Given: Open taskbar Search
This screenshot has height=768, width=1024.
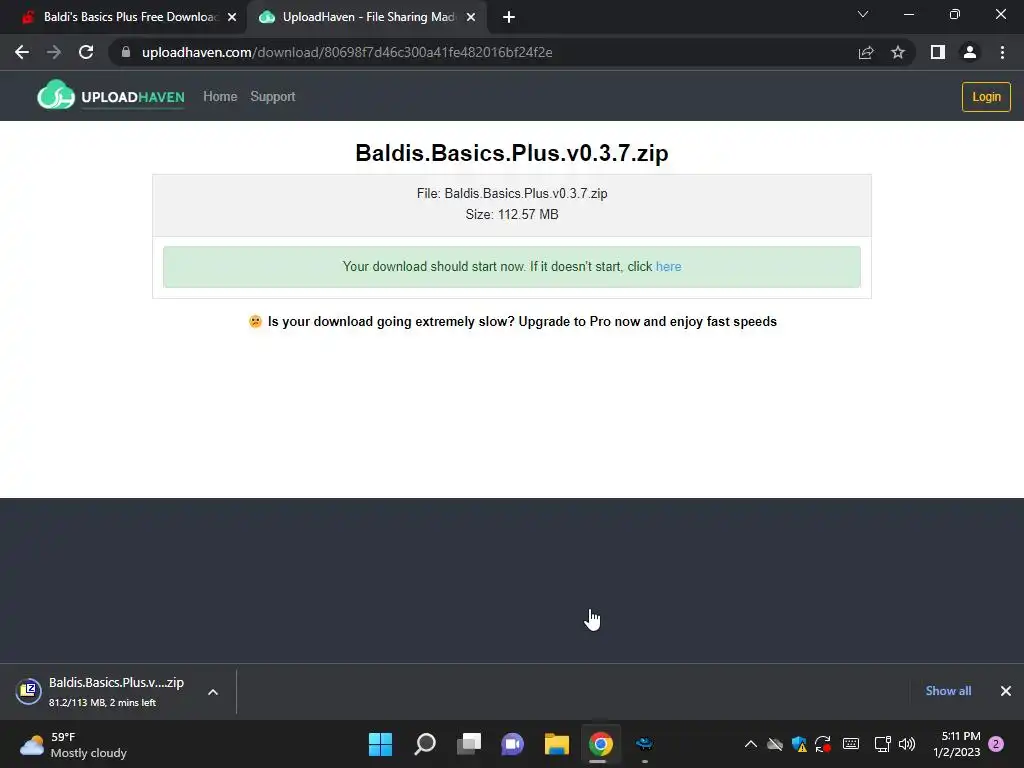Looking at the screenshot, I should (x=425, y=744).
